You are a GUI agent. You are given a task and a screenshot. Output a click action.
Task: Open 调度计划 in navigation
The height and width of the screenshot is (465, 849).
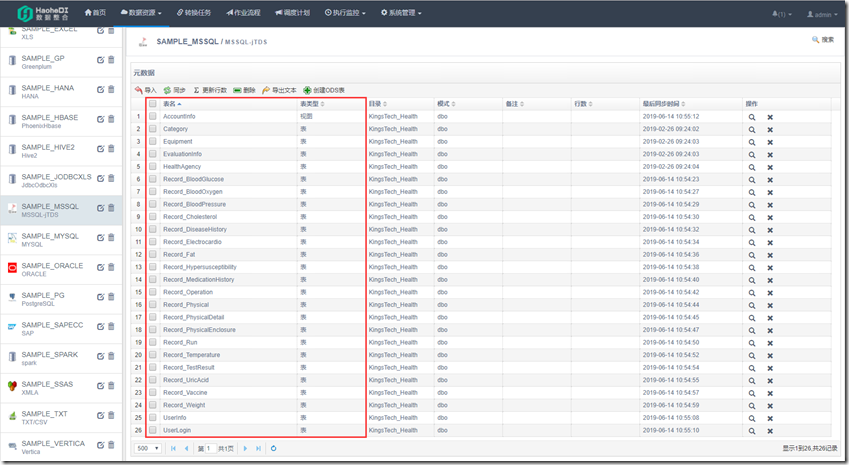[292, 12]
